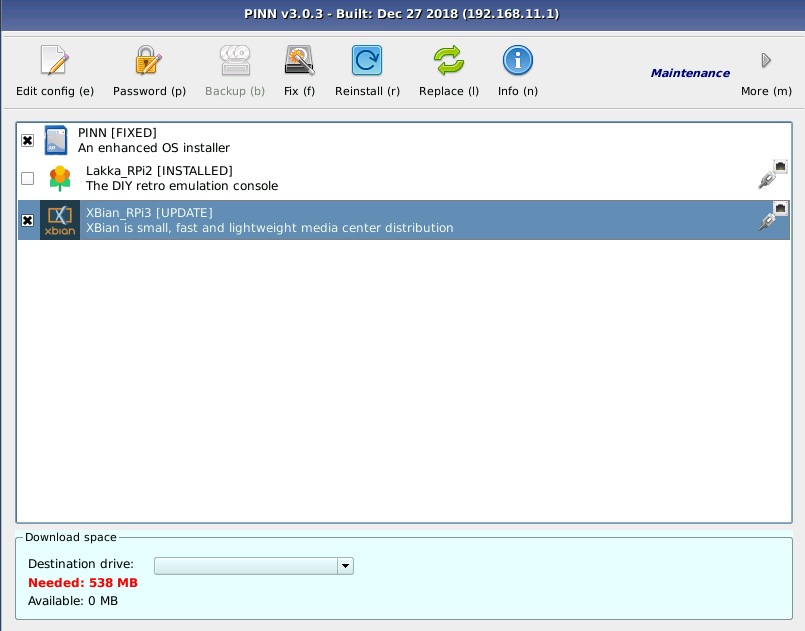This screenshot has width=805, height=631.
Task: Enable the Lakka_RPi2 checkbox
Action: point(27,178)
